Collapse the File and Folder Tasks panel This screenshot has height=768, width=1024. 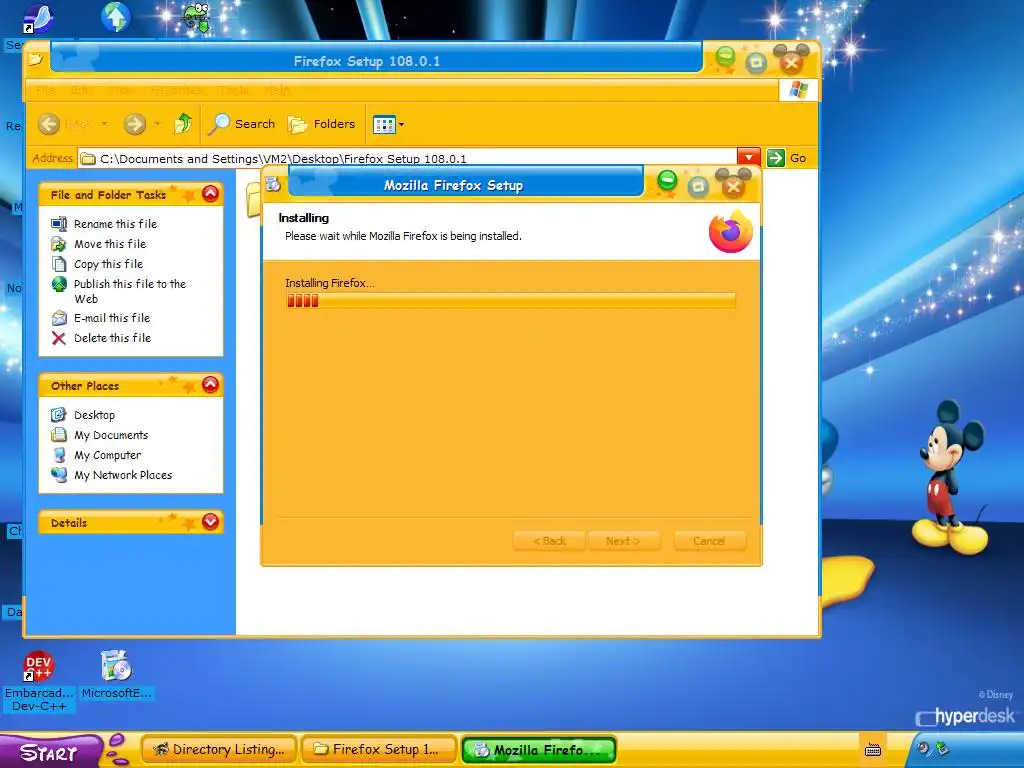point(210,194)
